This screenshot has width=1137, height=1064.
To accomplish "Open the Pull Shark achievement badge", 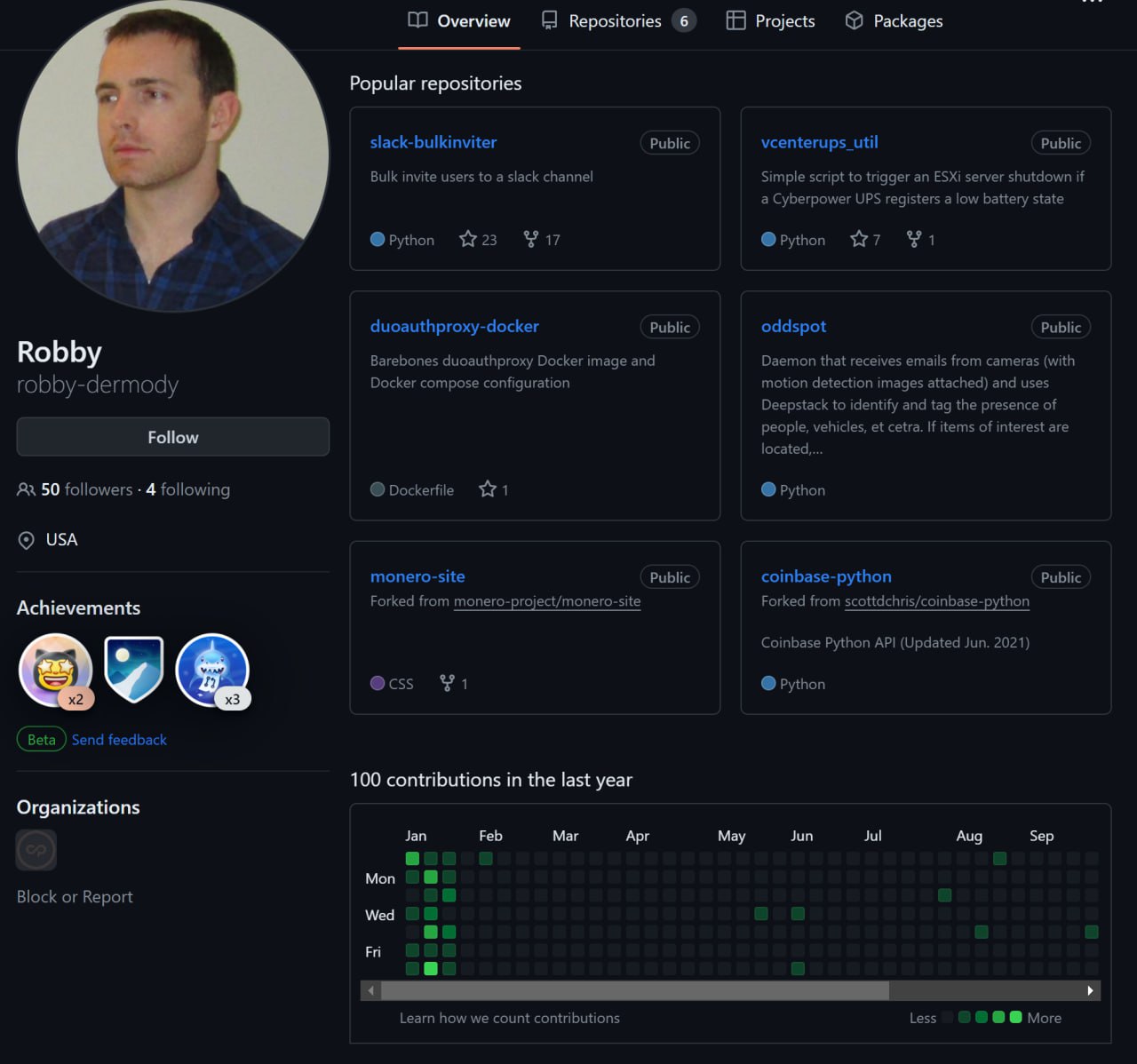I will [x=213, y=671].
